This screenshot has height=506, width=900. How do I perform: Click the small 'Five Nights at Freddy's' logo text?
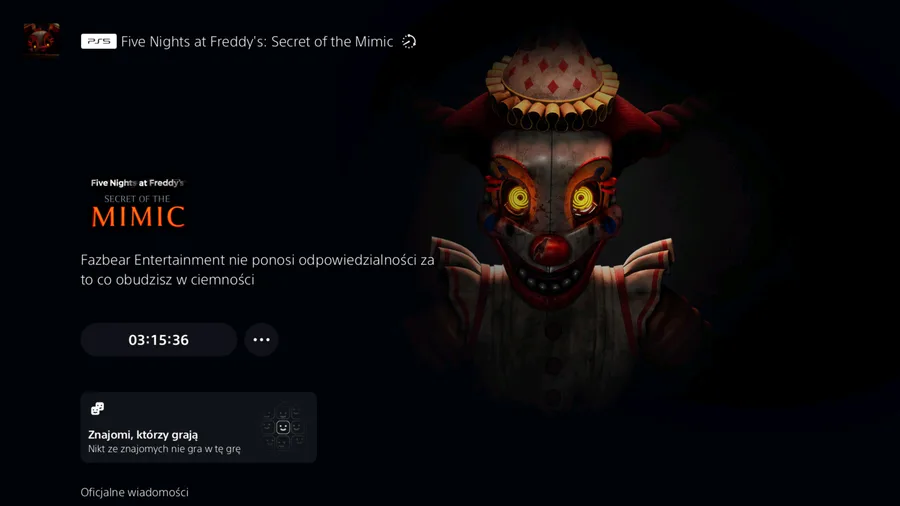137,183
